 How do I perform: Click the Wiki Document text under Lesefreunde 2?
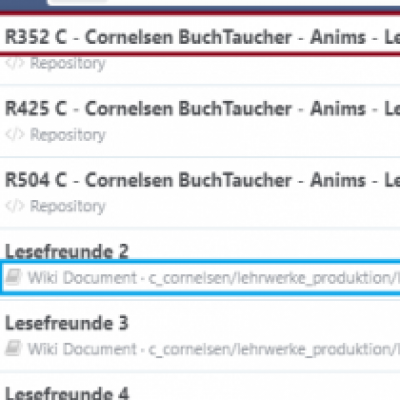click(82, 277)
